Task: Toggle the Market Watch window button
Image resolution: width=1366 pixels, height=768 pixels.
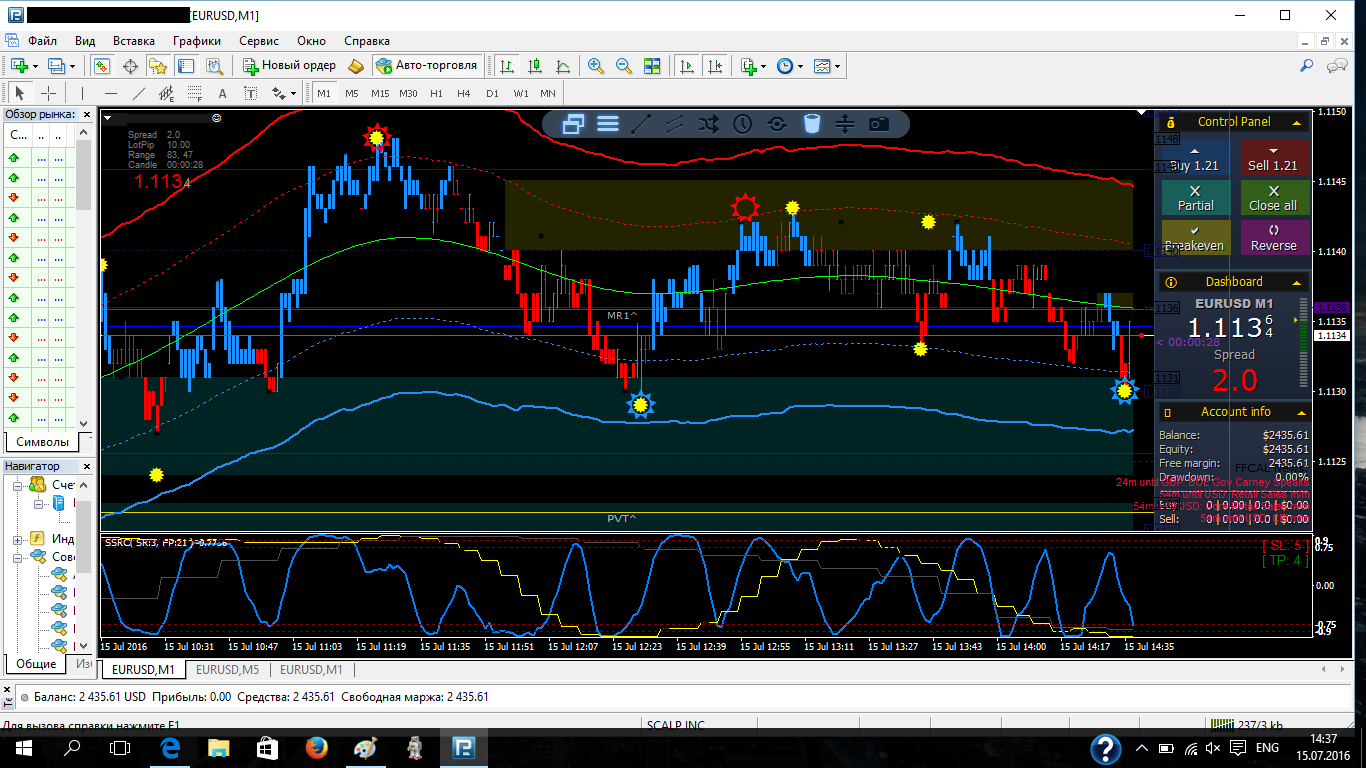Action: coord(102,66)
